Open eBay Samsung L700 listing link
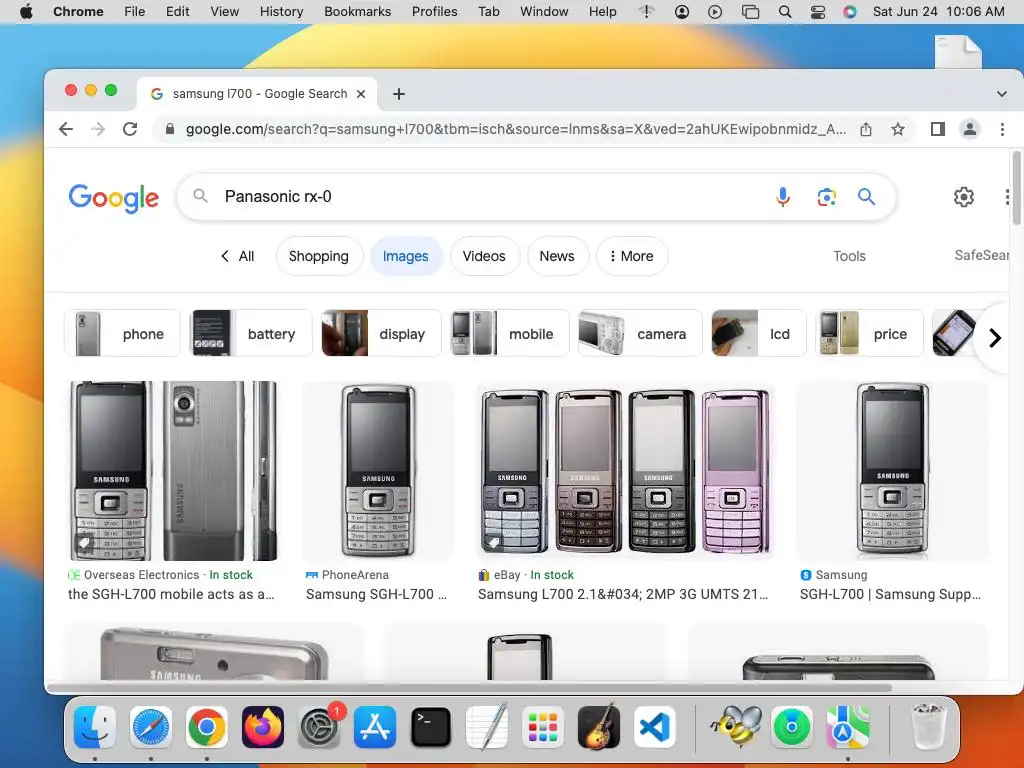 [x=623, y=594]
